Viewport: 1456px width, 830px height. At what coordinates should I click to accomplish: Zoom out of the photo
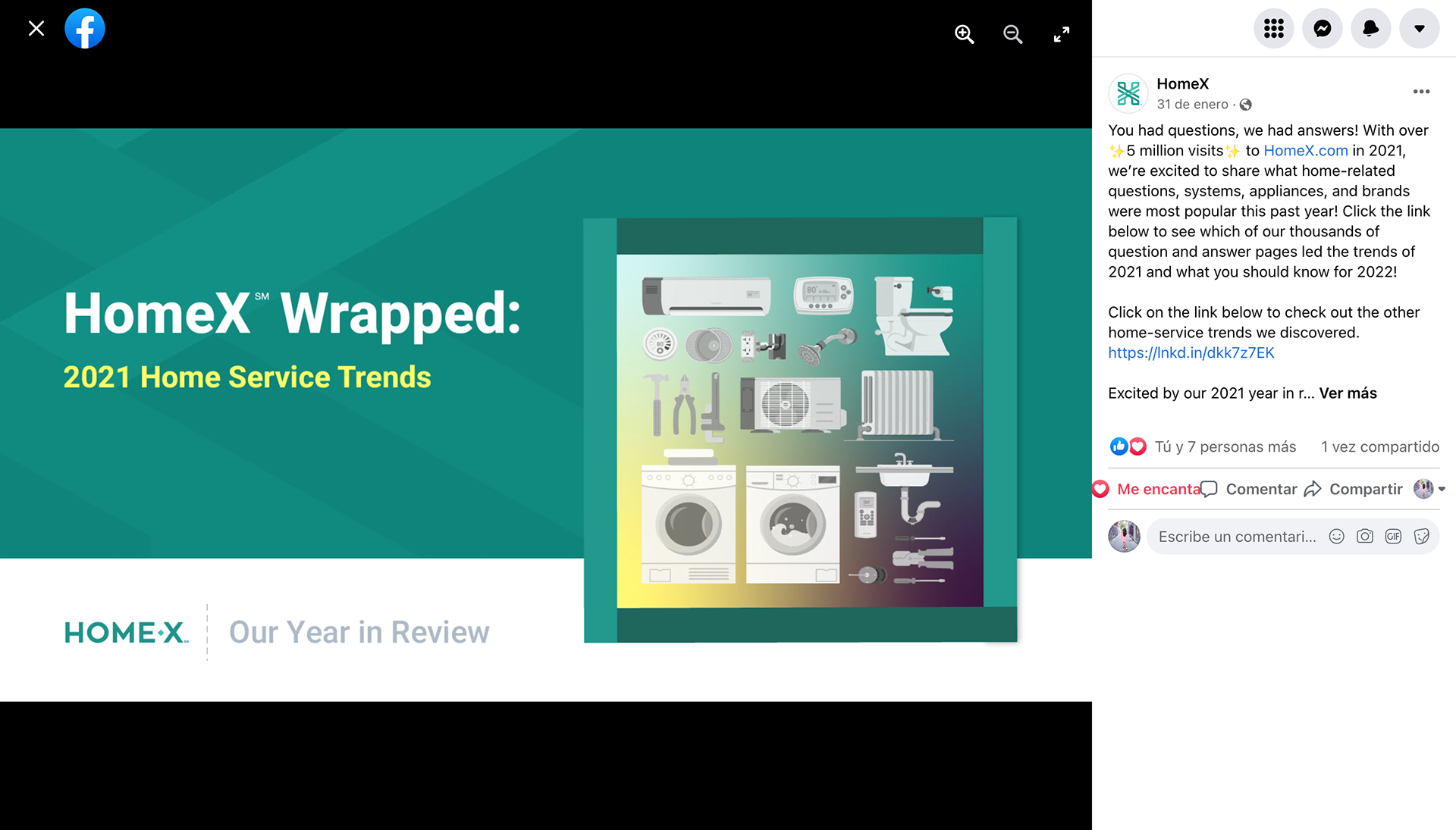coord(1012,34)
